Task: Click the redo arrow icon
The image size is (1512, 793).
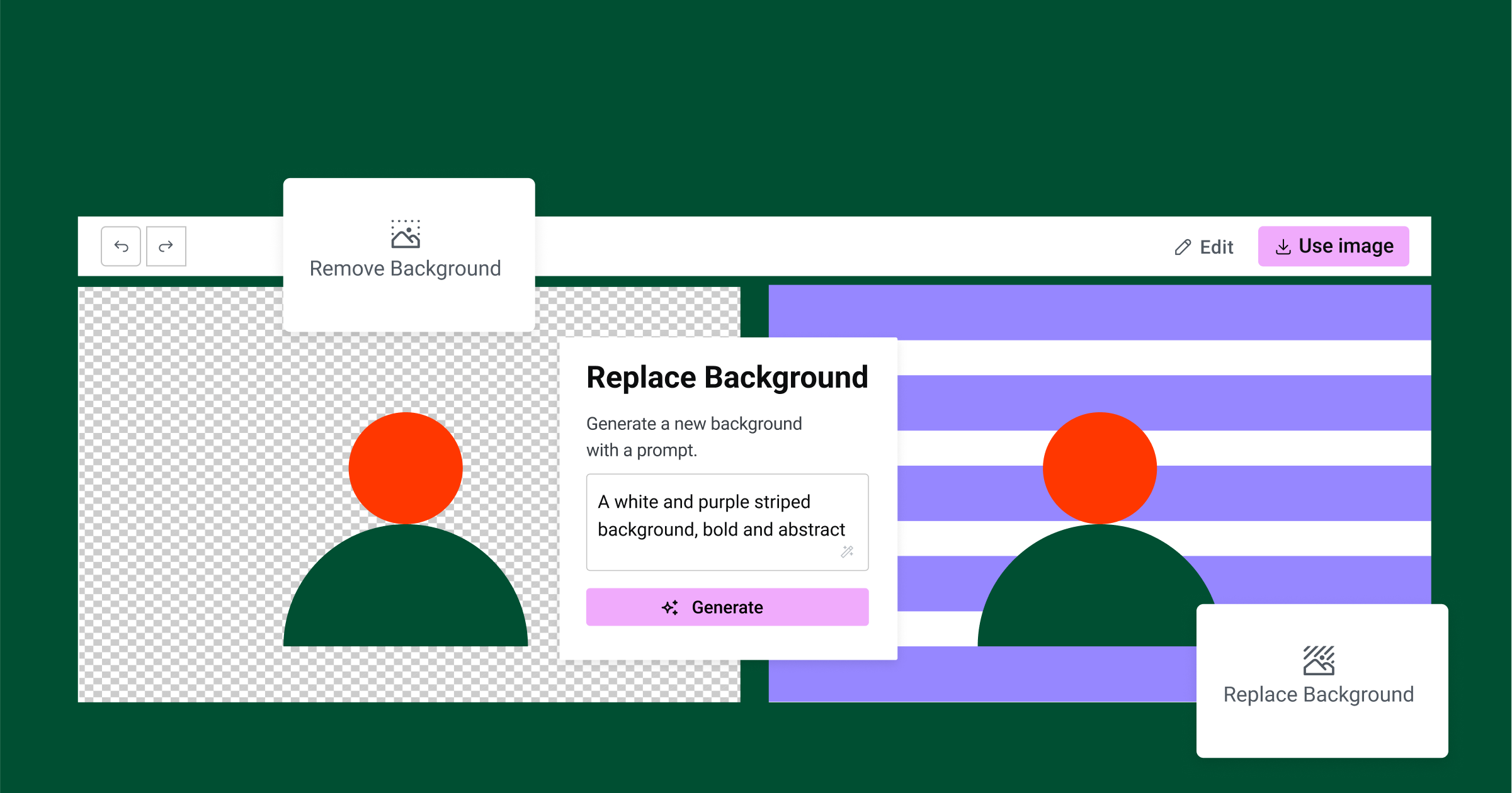Action: (165, 245)
